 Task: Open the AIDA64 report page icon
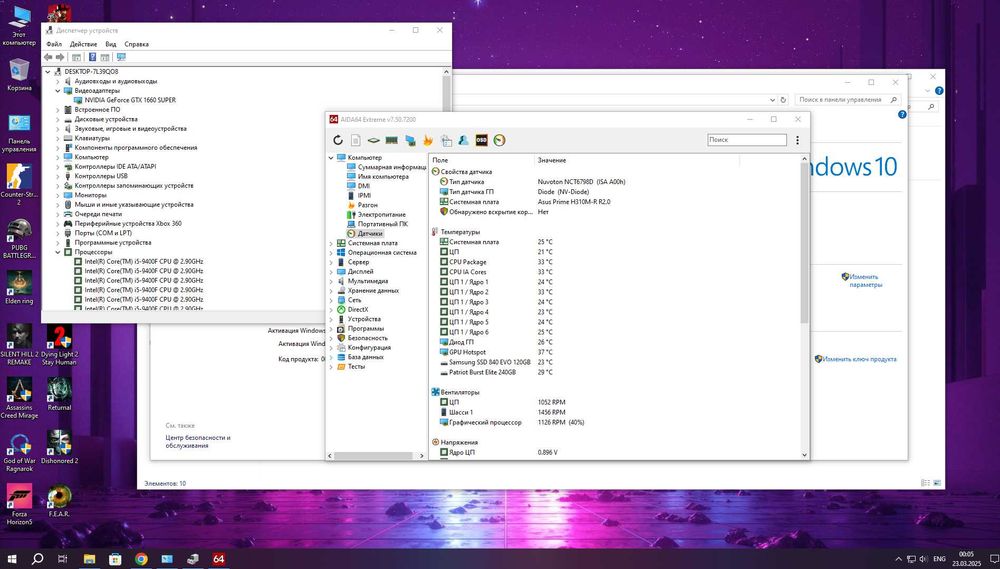[356, 140]
